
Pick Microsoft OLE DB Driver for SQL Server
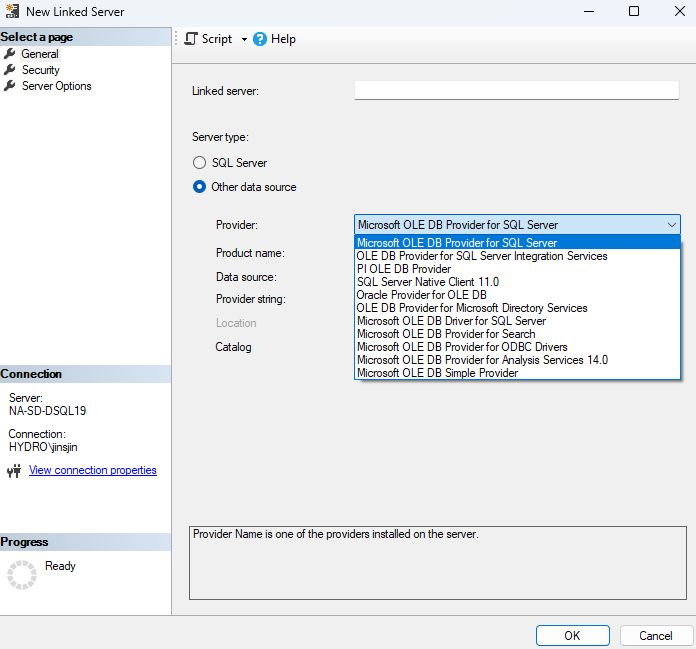coord(517,321)
